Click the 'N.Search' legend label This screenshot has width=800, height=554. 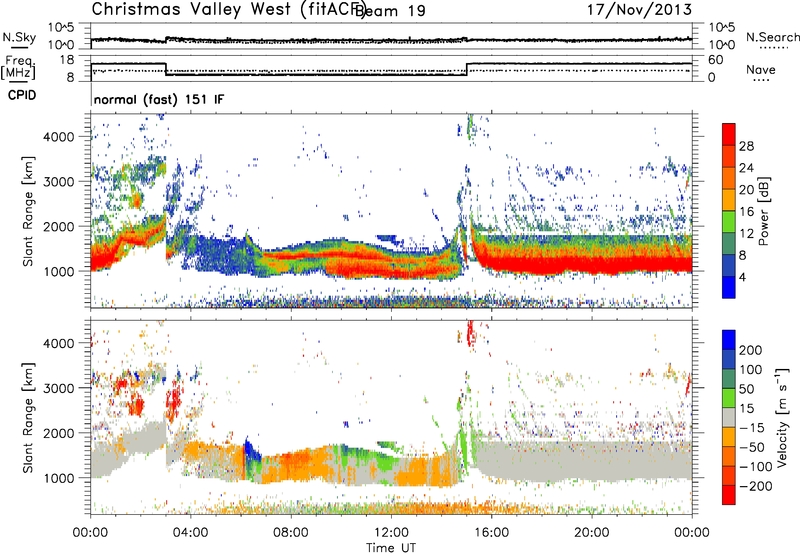[772, 37]
